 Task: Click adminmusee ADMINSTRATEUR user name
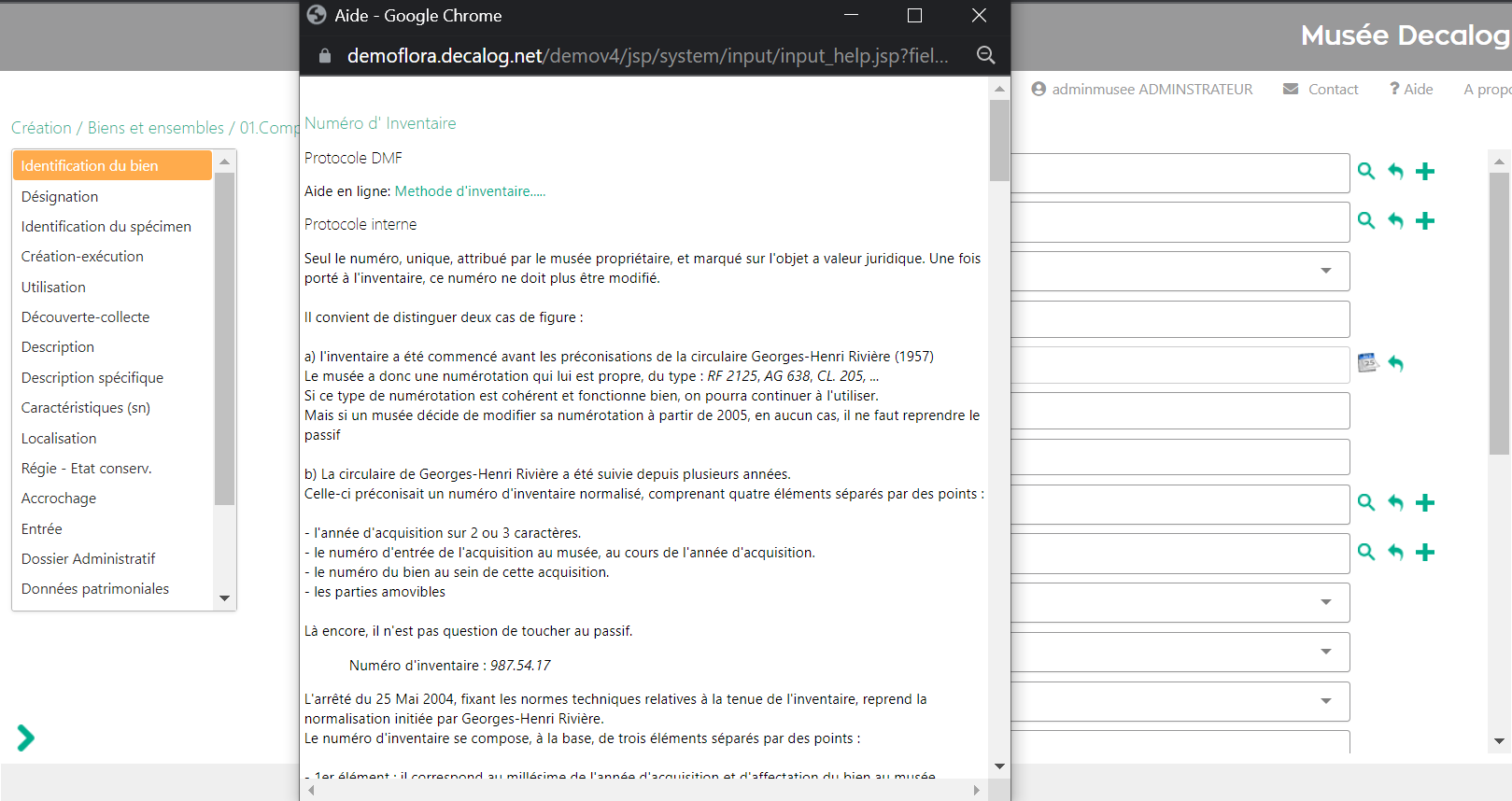1152,89
